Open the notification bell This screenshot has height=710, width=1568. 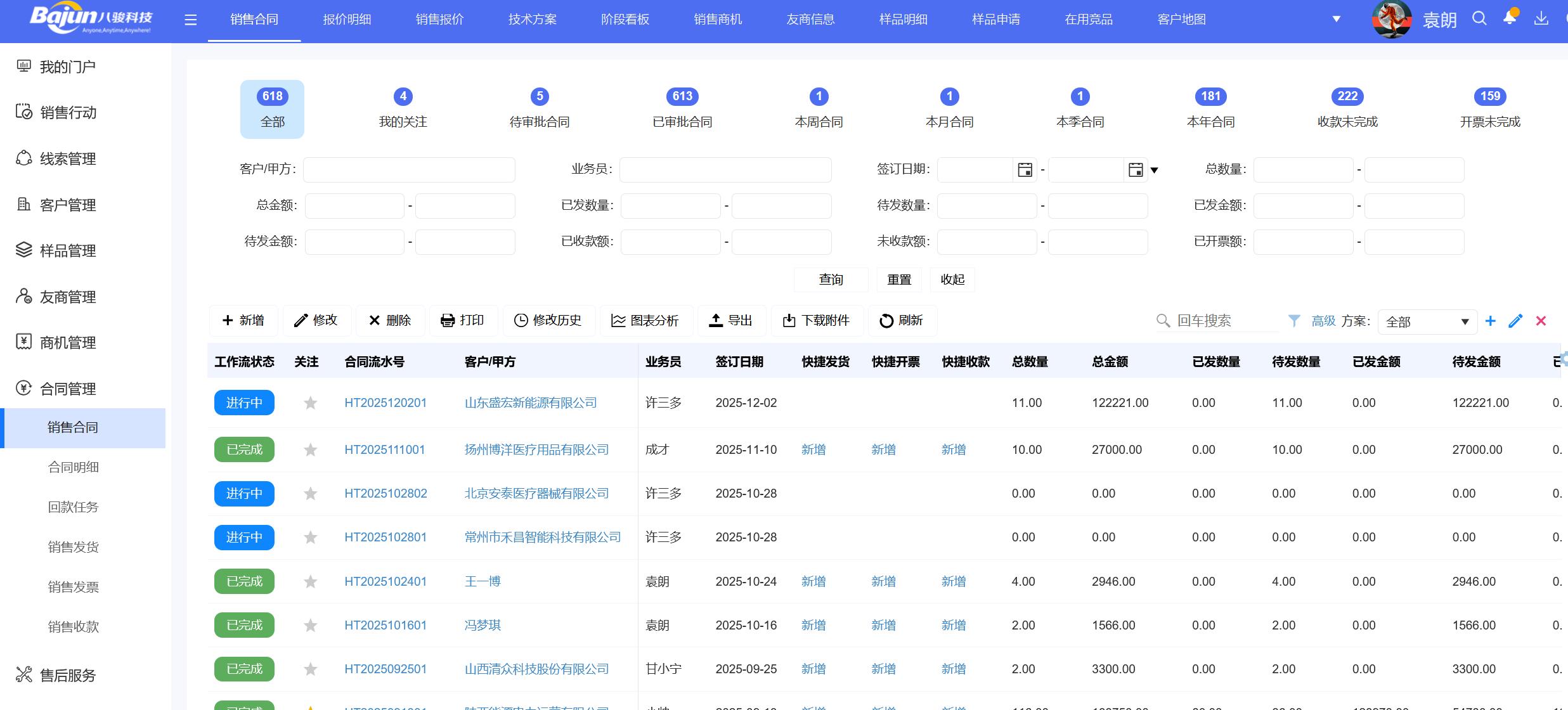tap(1510, 18)
